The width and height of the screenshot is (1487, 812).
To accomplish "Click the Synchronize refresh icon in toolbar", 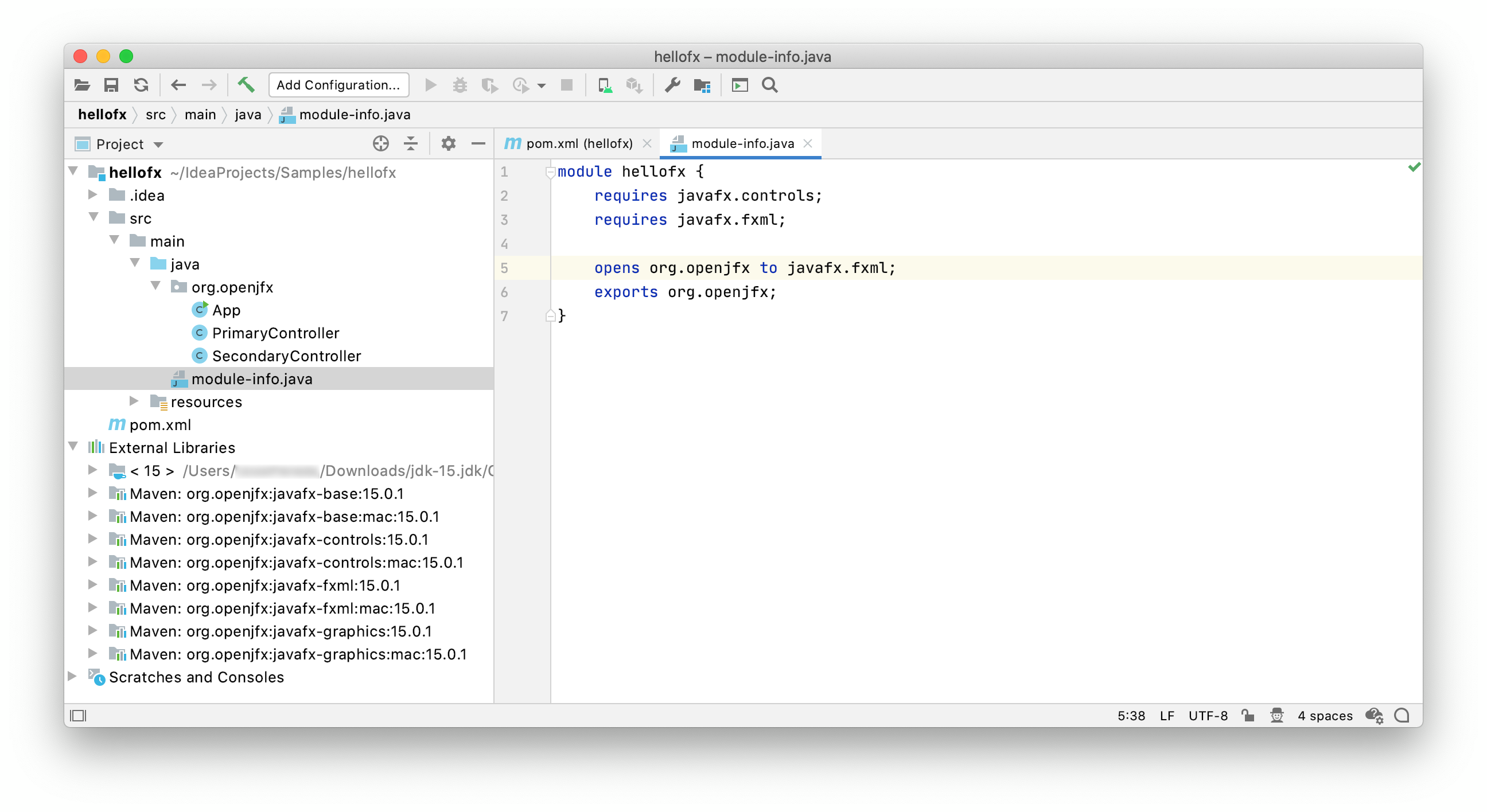I will (x=141, y=85).
